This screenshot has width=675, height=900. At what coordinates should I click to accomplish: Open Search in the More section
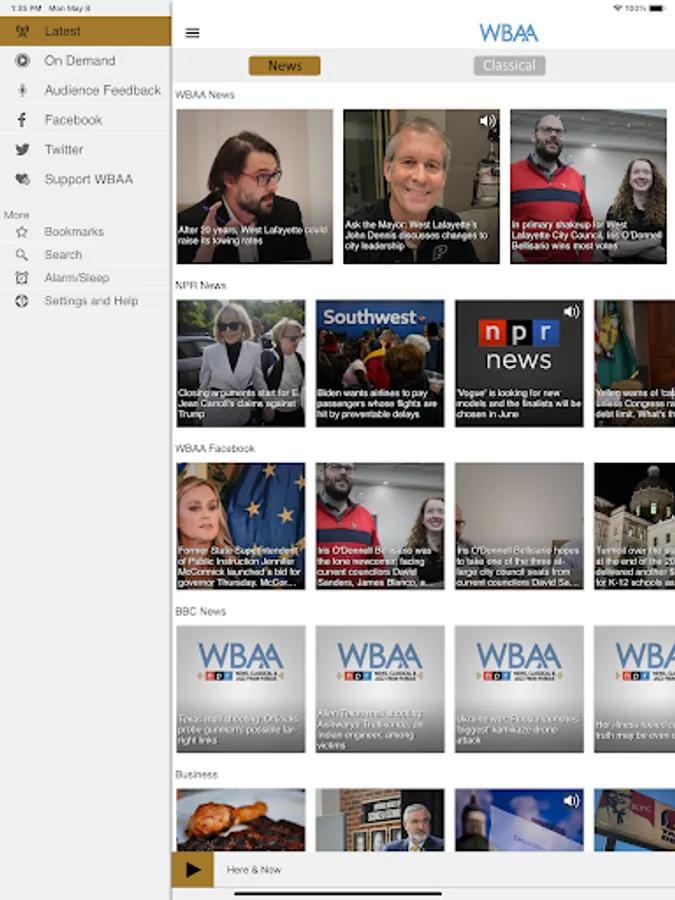coord(85,255)
